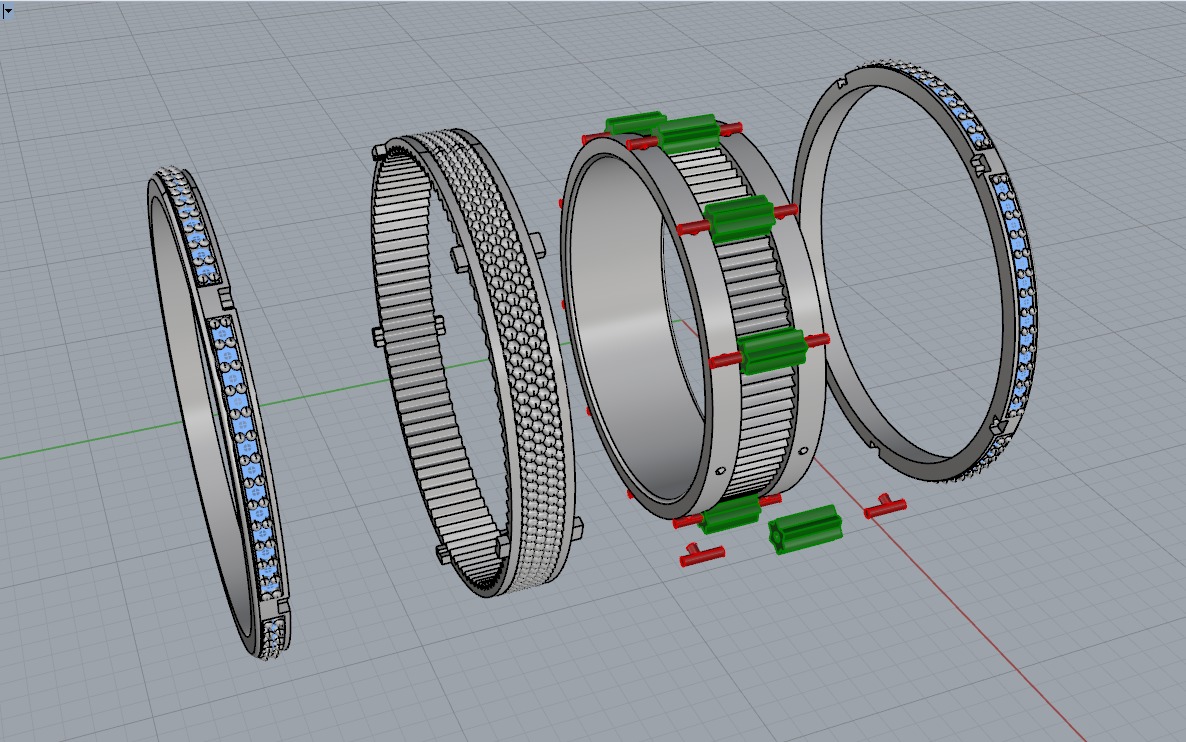Select the loose green pin below the band
This screenshot has height=742, width=1186.
(805, 529)
